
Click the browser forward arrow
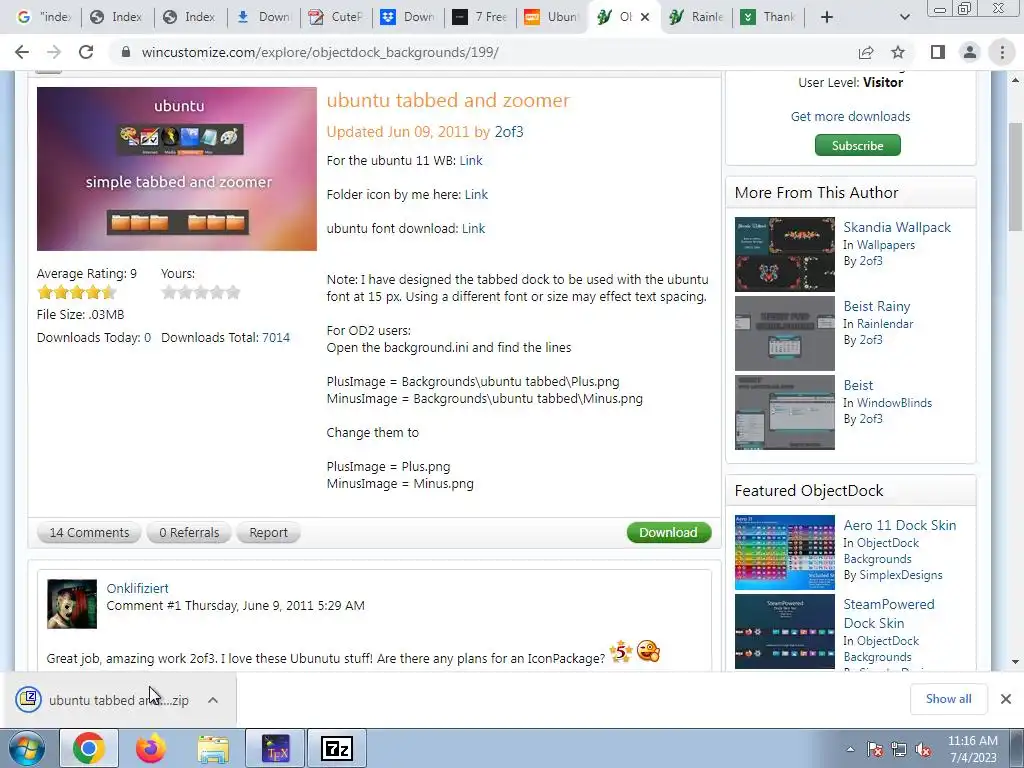tap(54, 52)
